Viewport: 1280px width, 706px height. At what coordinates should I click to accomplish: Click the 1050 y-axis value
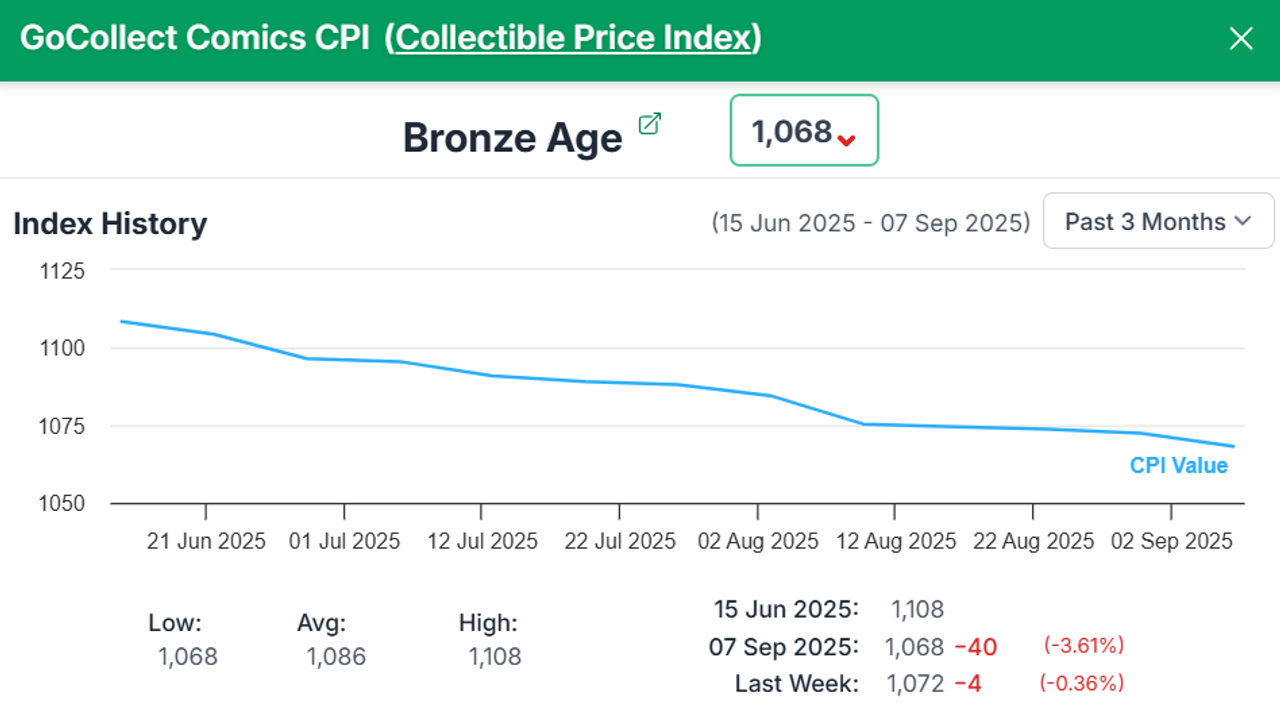click(x=63, y=503)
